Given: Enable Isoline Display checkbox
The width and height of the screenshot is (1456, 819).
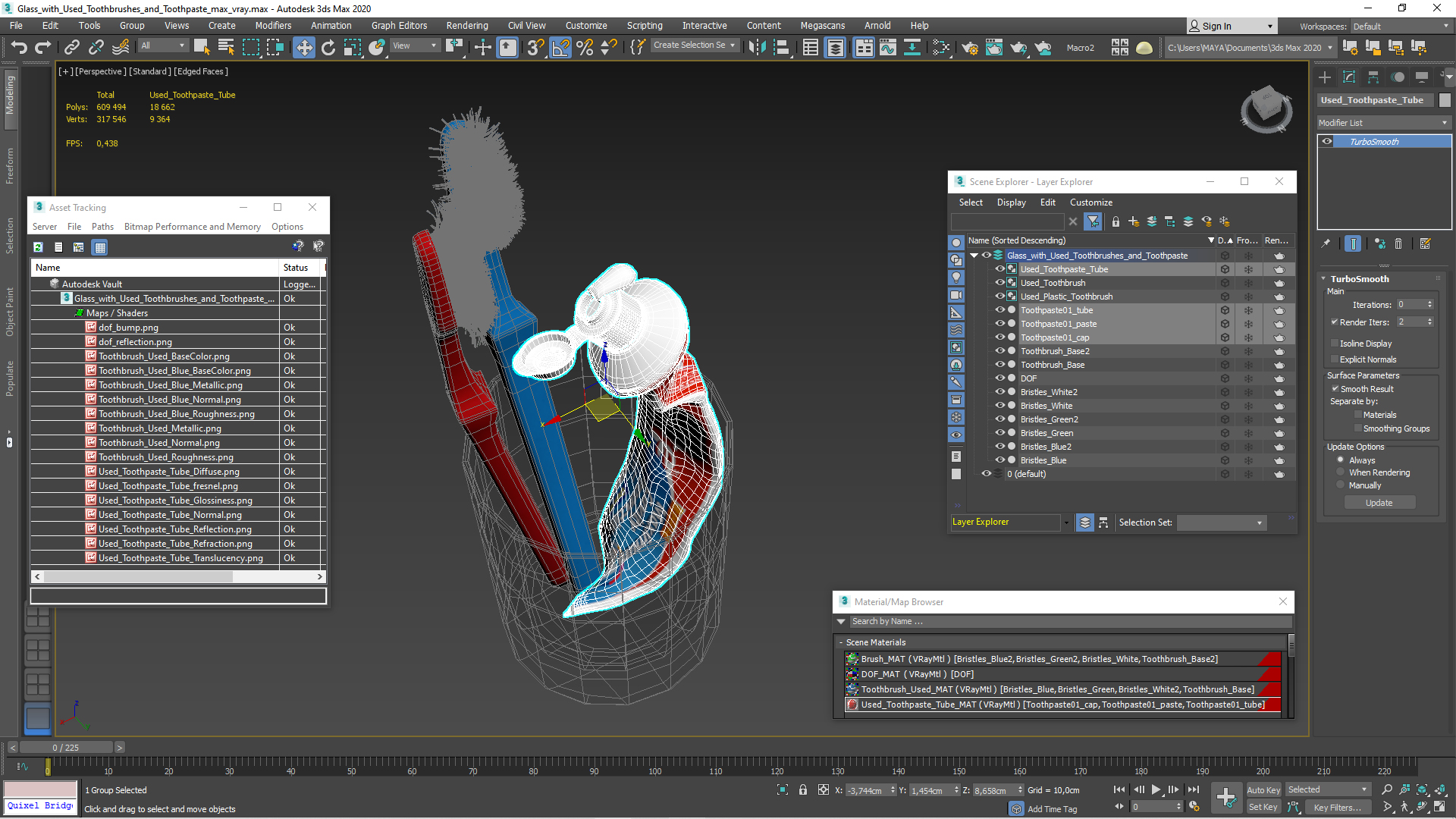Looking at the screenshot, I should (x=1335, y=344).
